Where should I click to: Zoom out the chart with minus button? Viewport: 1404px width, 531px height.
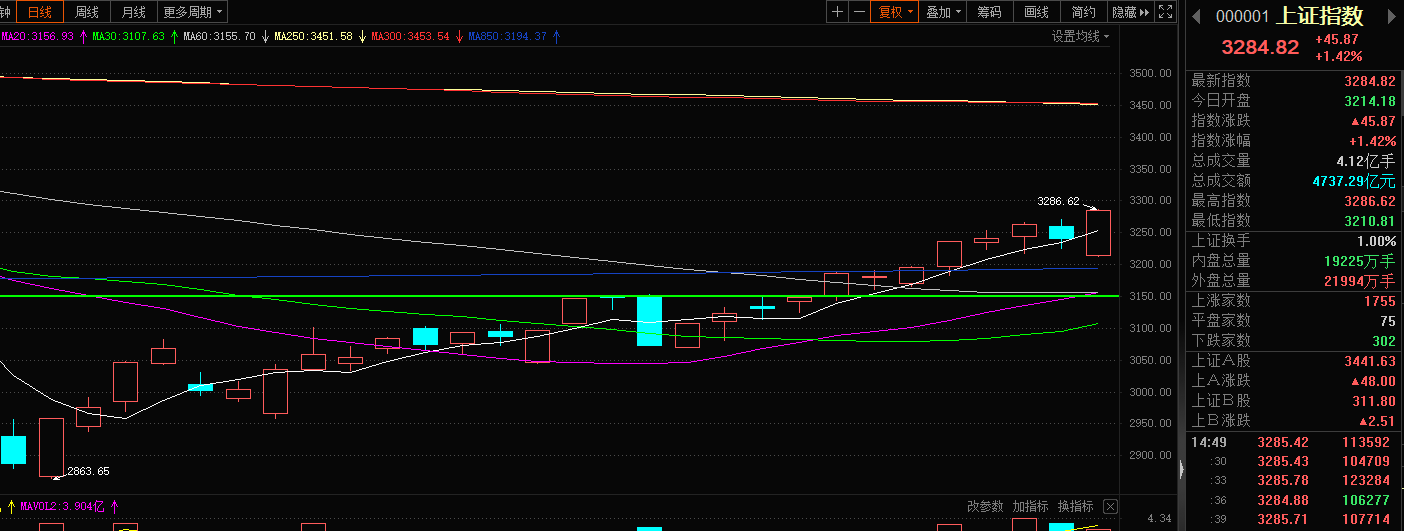859,12
